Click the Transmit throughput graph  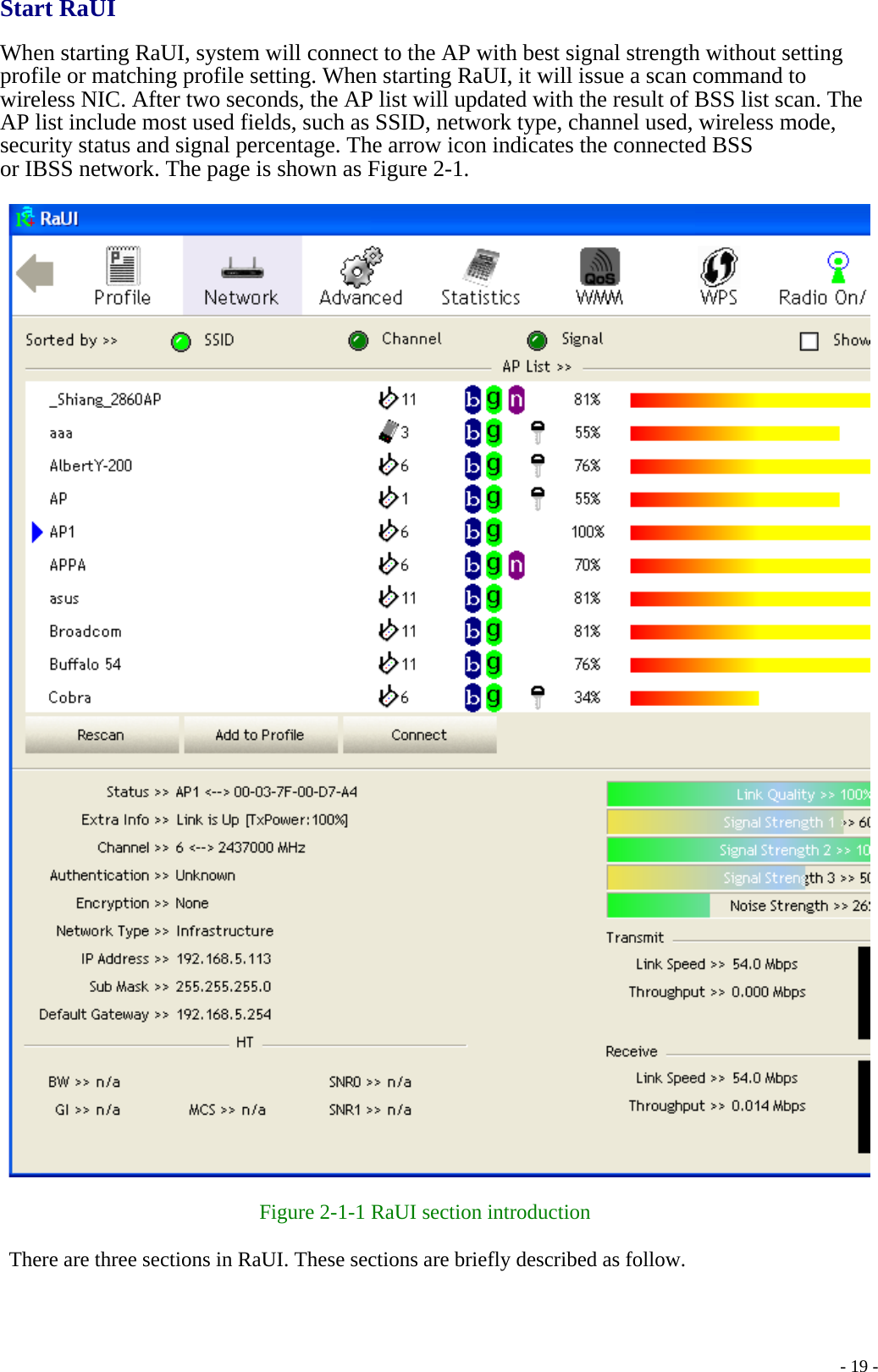click(x=864, y=993)
